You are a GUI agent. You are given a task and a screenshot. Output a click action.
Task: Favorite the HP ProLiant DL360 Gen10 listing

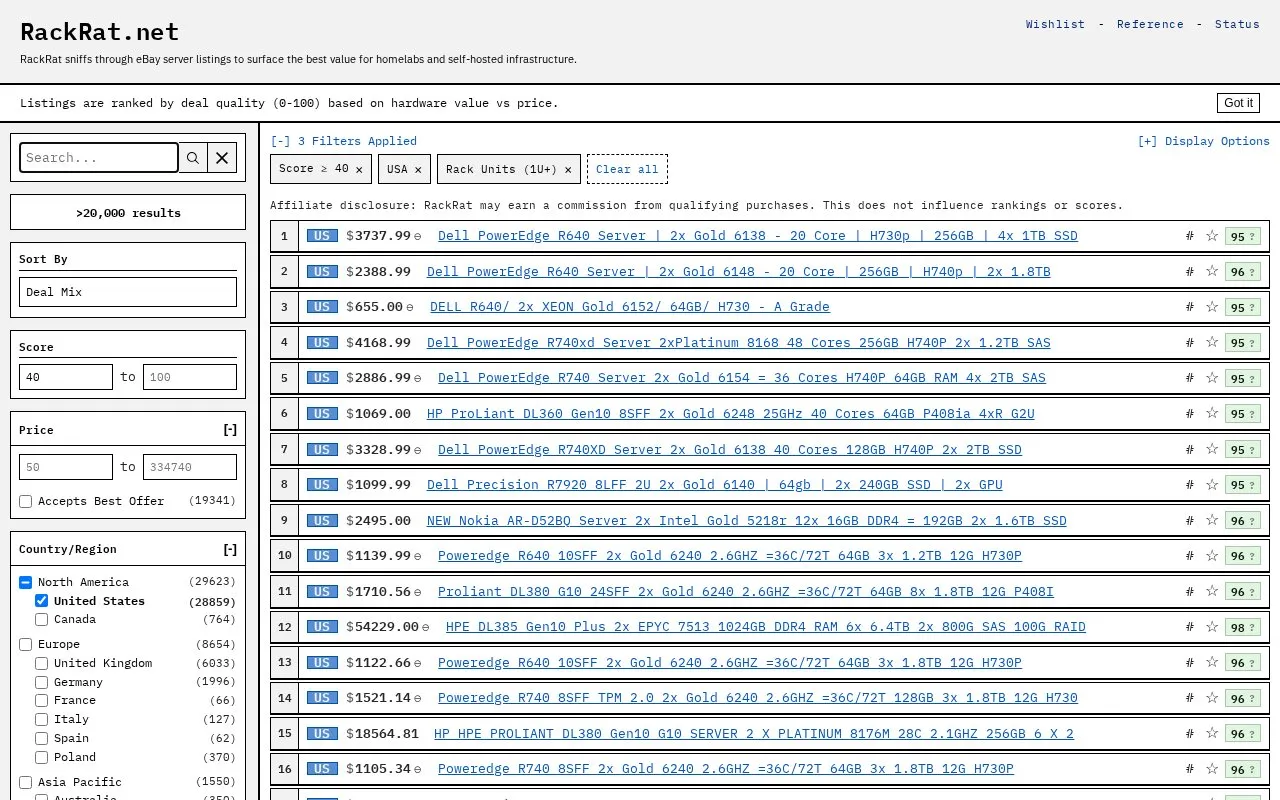pos(1212,413)
